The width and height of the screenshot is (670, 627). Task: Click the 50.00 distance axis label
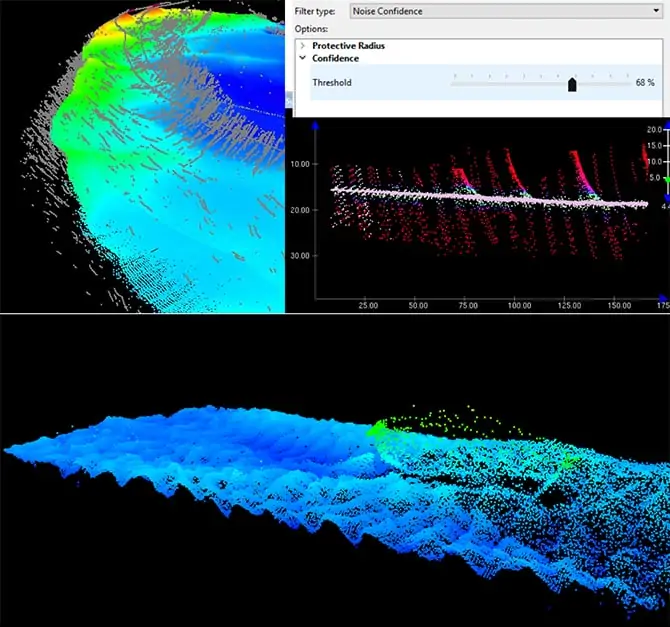[418, 306]
